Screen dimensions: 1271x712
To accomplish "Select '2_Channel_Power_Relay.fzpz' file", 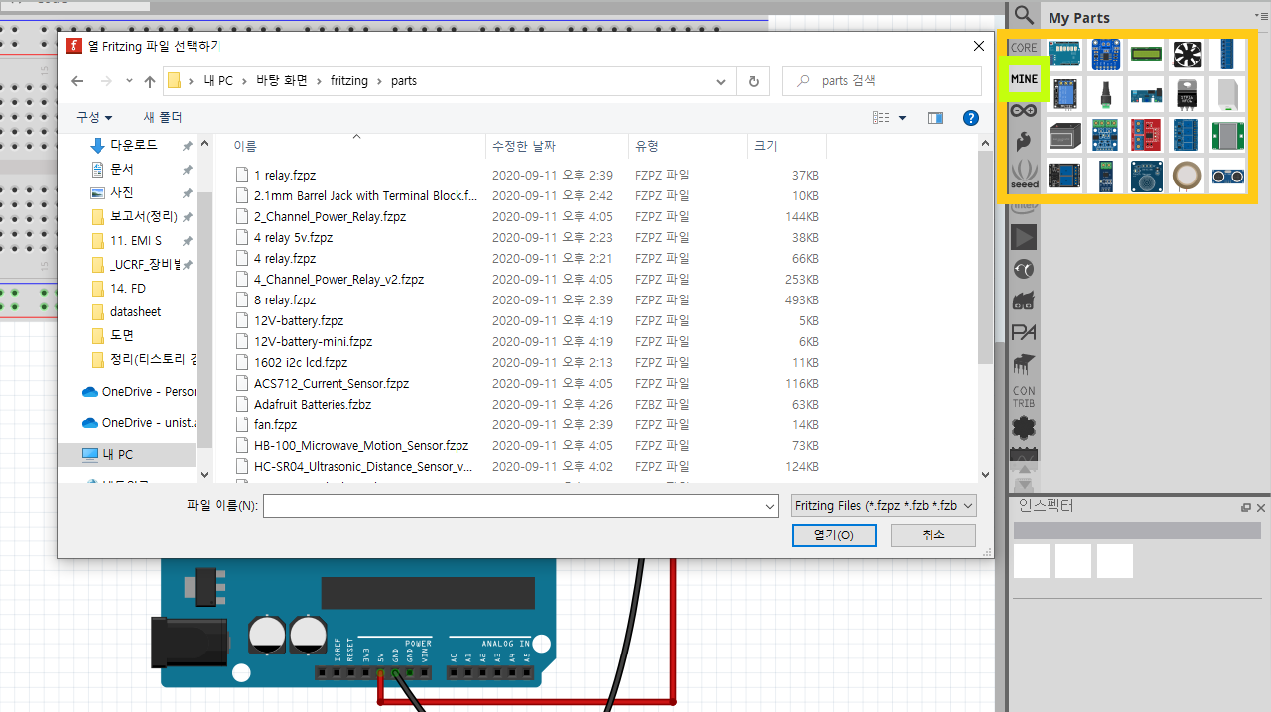I will (330, 216).
